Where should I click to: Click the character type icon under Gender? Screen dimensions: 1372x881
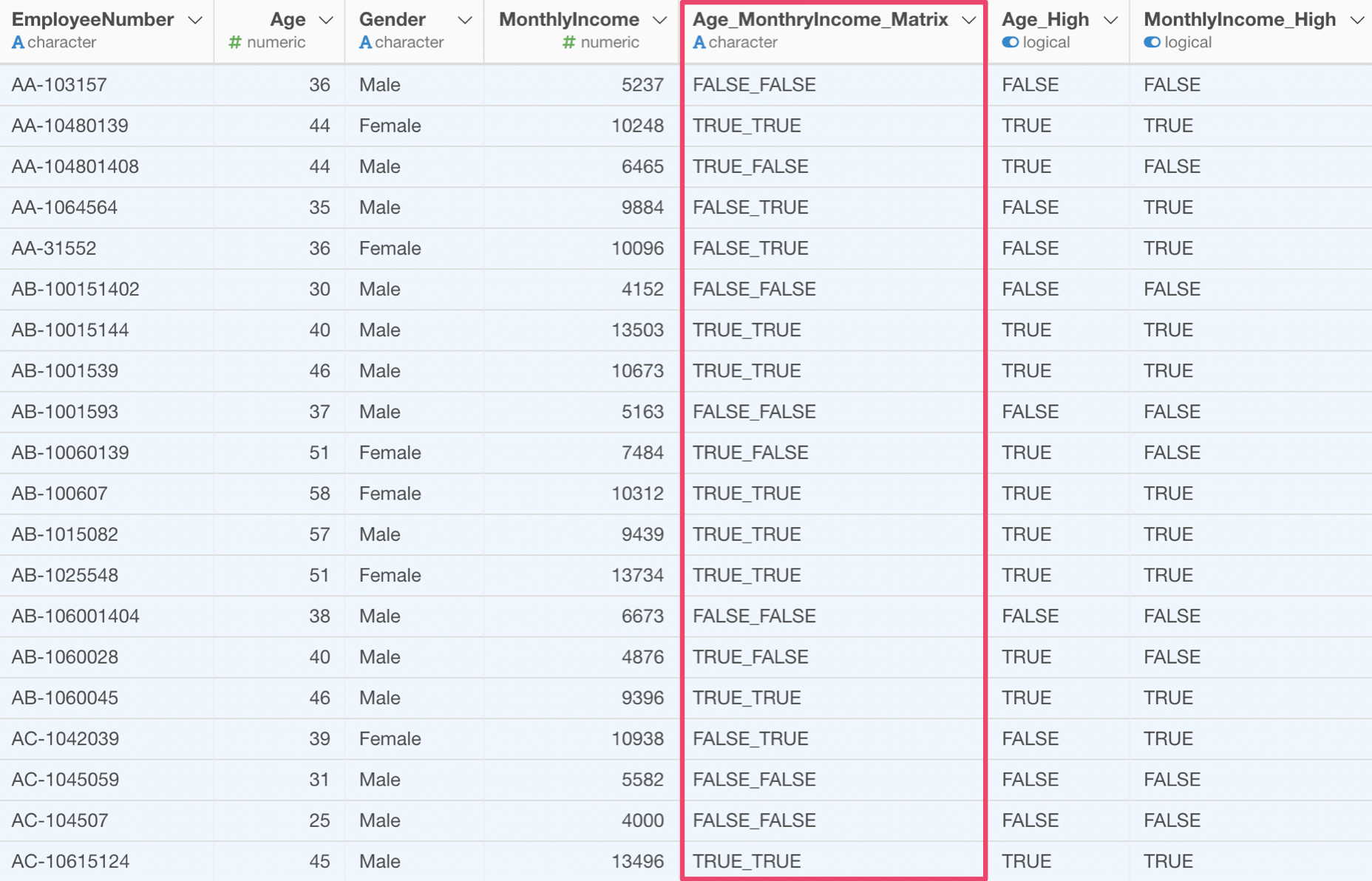(x=365, y=43)
